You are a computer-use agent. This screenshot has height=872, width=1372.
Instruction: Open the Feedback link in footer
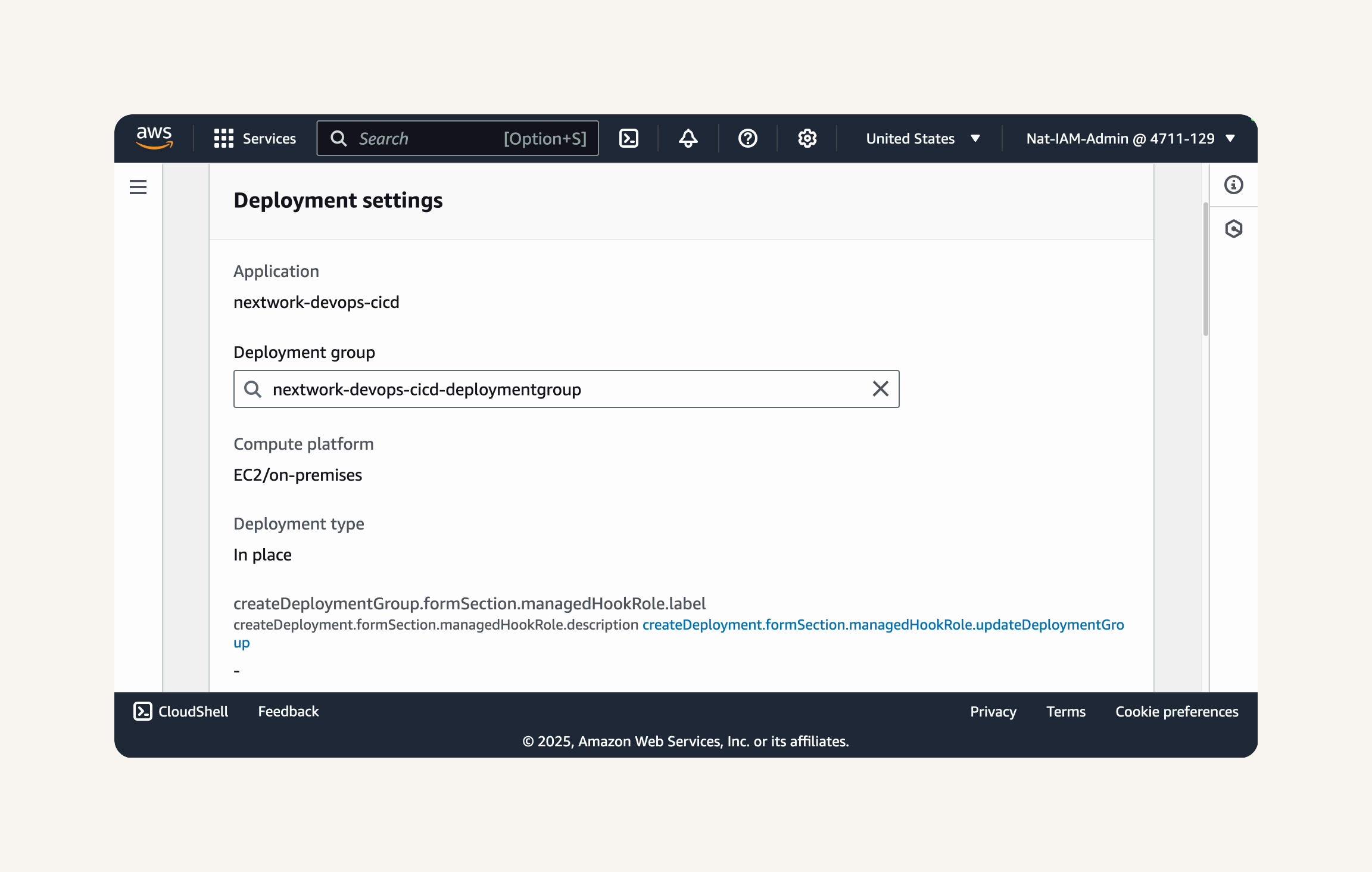tap(288, 711)
